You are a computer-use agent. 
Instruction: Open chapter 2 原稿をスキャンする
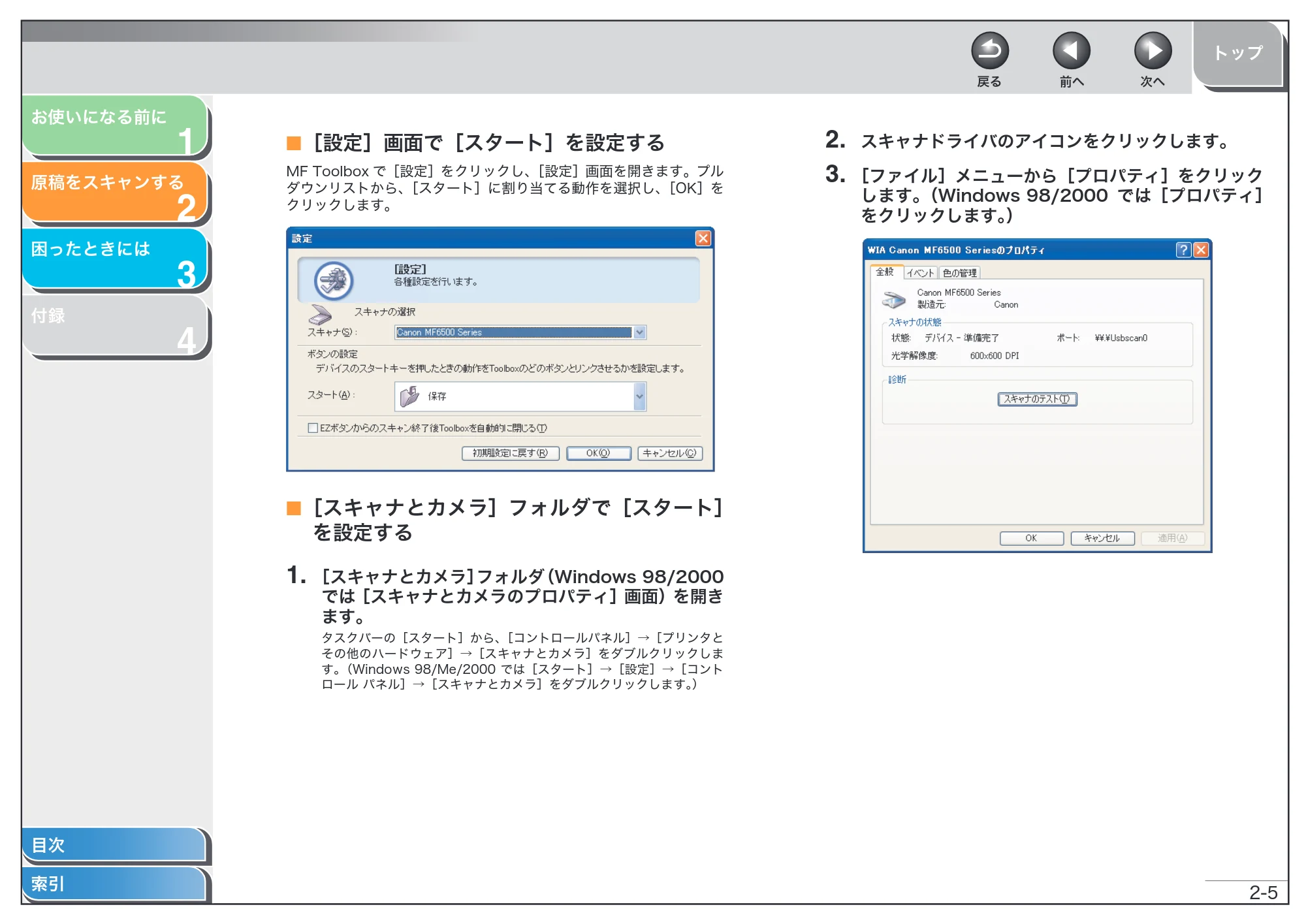click(115, 191)
